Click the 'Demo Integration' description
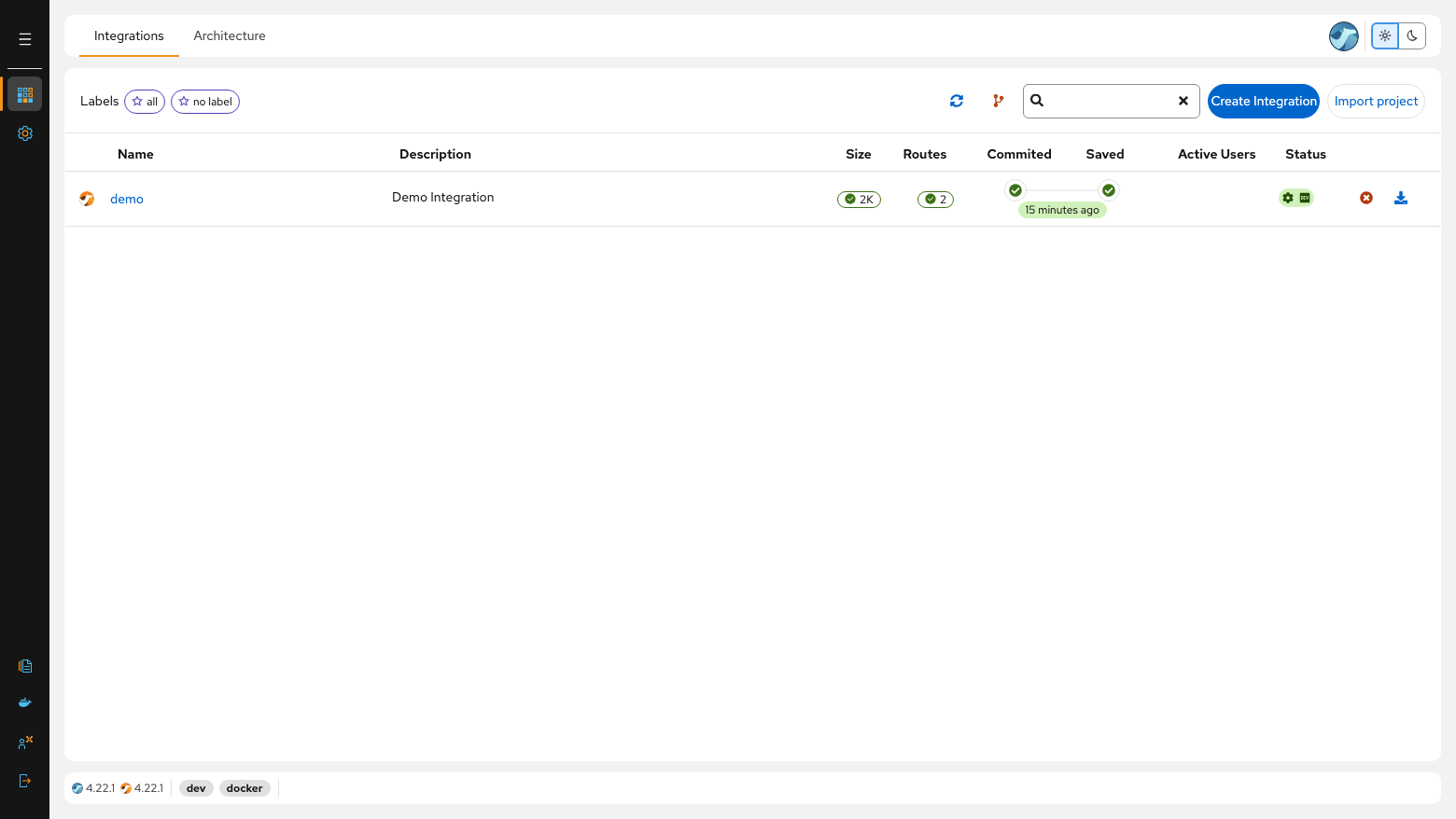Image resolution: width=1456 pixels, height=819 pixels. (443, 197)
